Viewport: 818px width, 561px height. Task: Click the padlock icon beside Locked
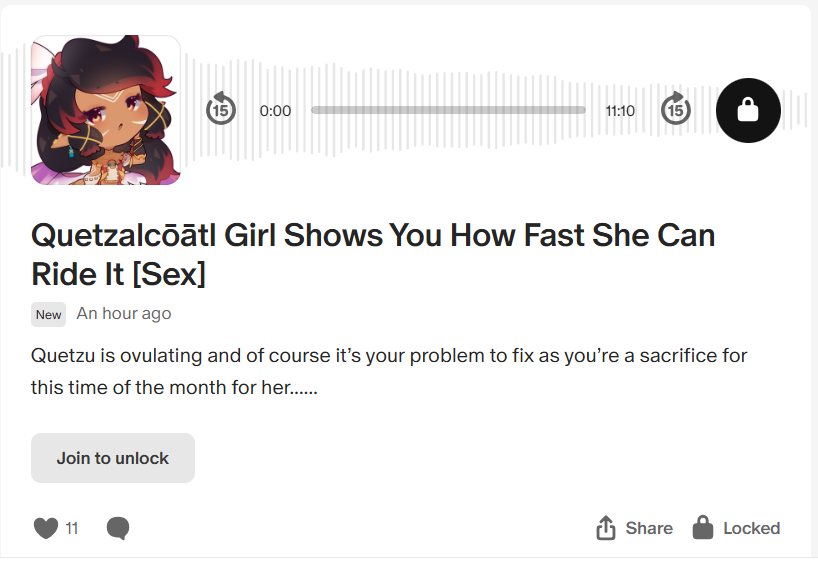coord(703,528)
